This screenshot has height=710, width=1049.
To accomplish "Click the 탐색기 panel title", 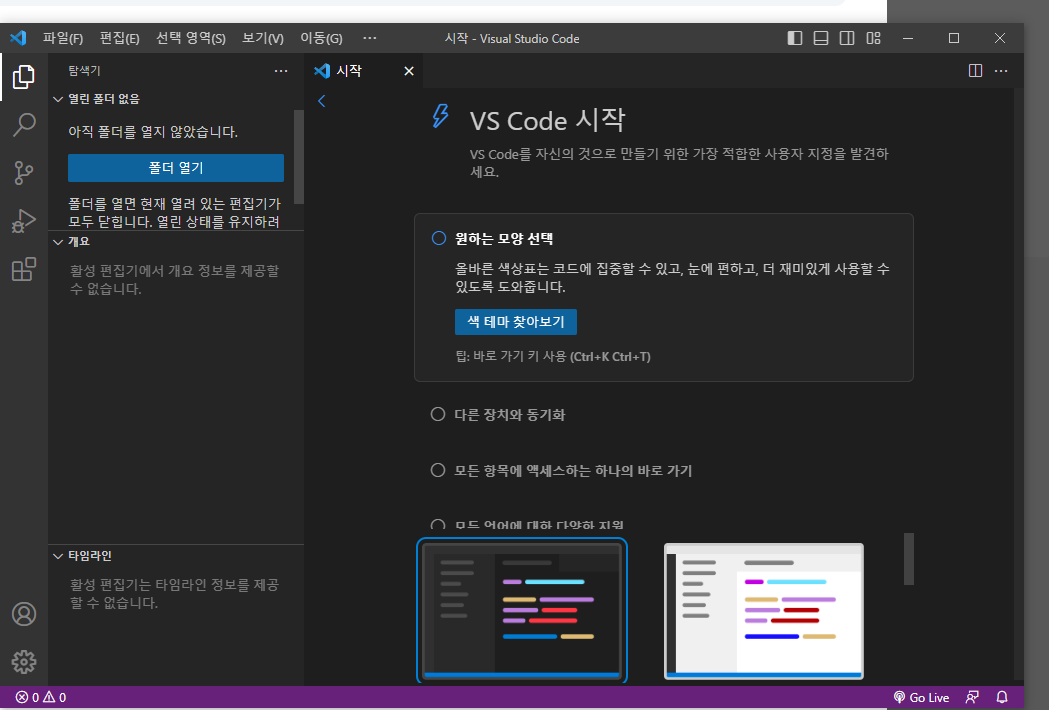I will point(84,70).
